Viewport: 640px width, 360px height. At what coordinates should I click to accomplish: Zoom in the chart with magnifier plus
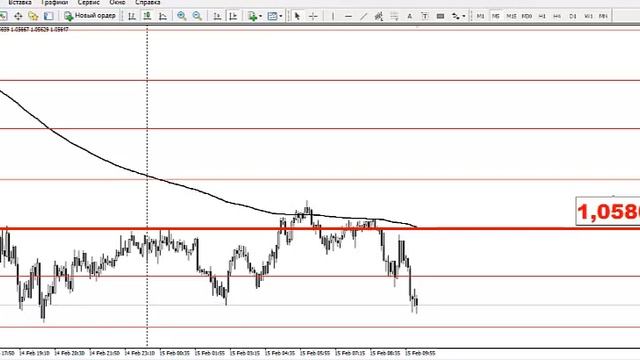point(182,16)
